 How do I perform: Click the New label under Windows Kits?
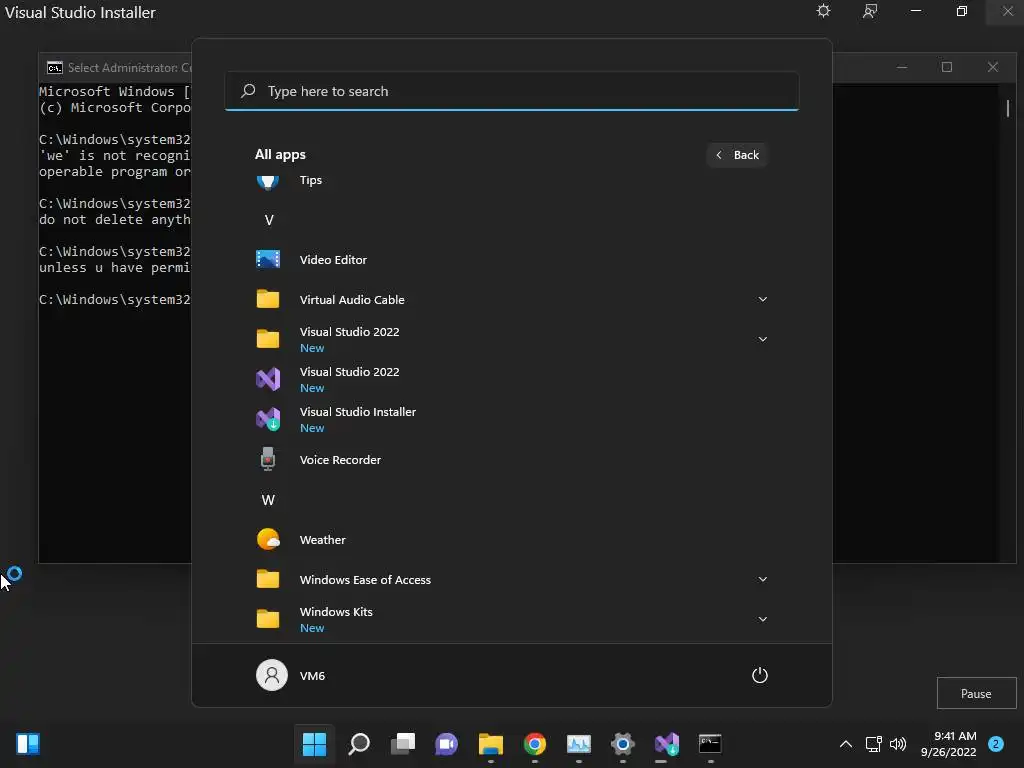click(x=312, y=628)
